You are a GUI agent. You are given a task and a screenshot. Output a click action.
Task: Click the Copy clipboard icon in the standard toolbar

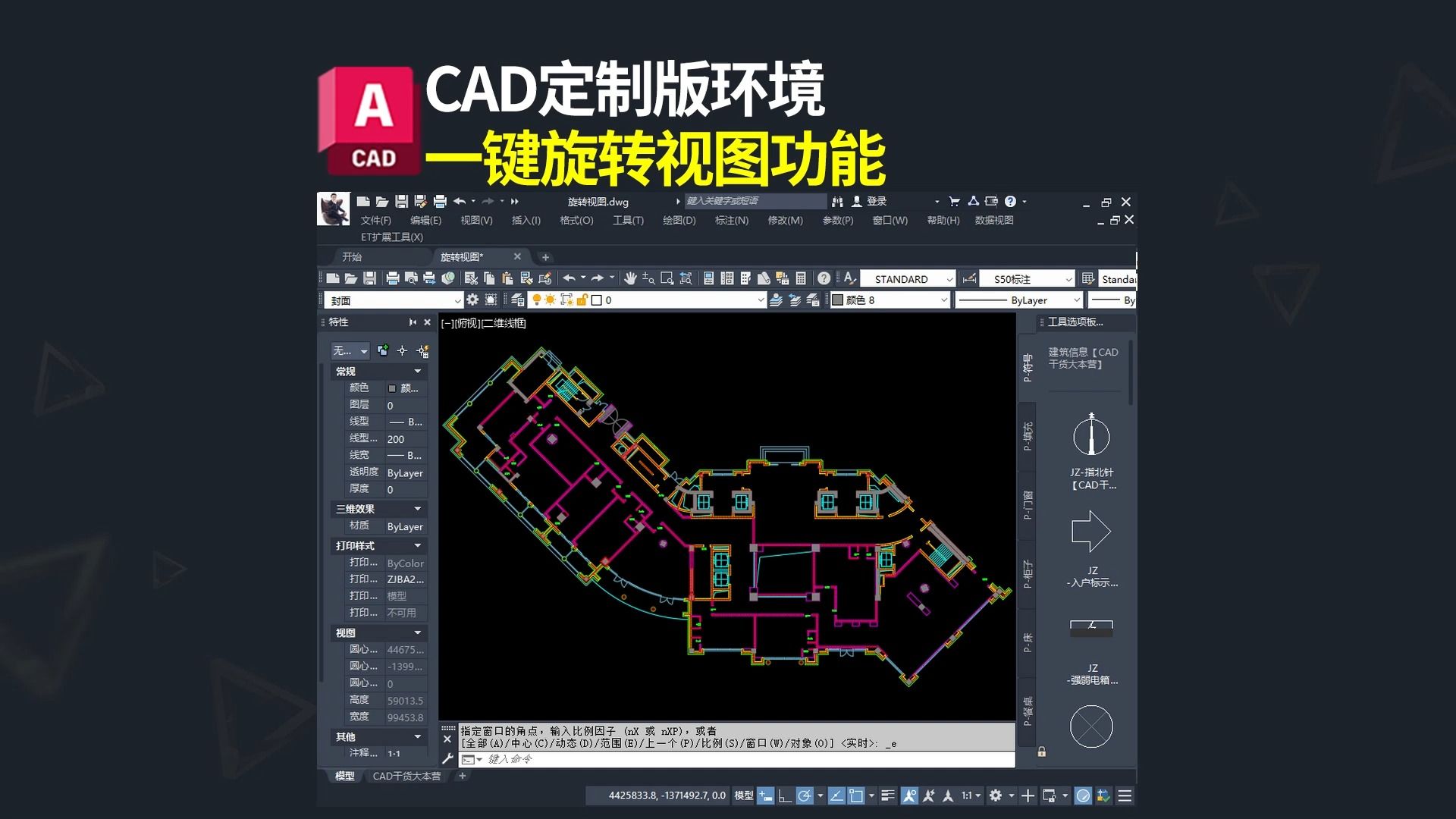[489, 278]
